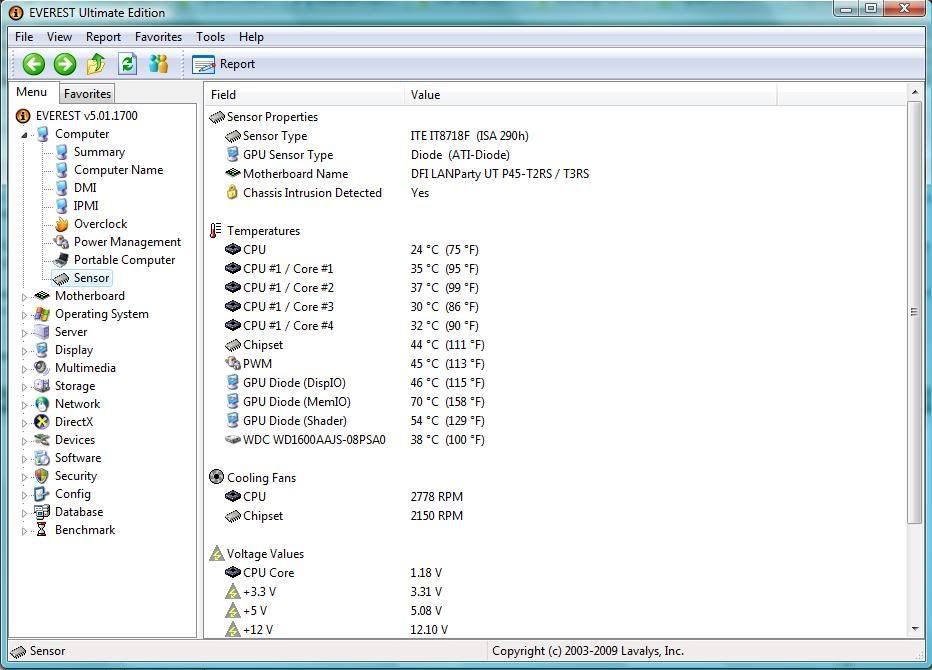The image size is (932, 670).
Task: Click the Report toolbar button
Action: coord(223,64)
